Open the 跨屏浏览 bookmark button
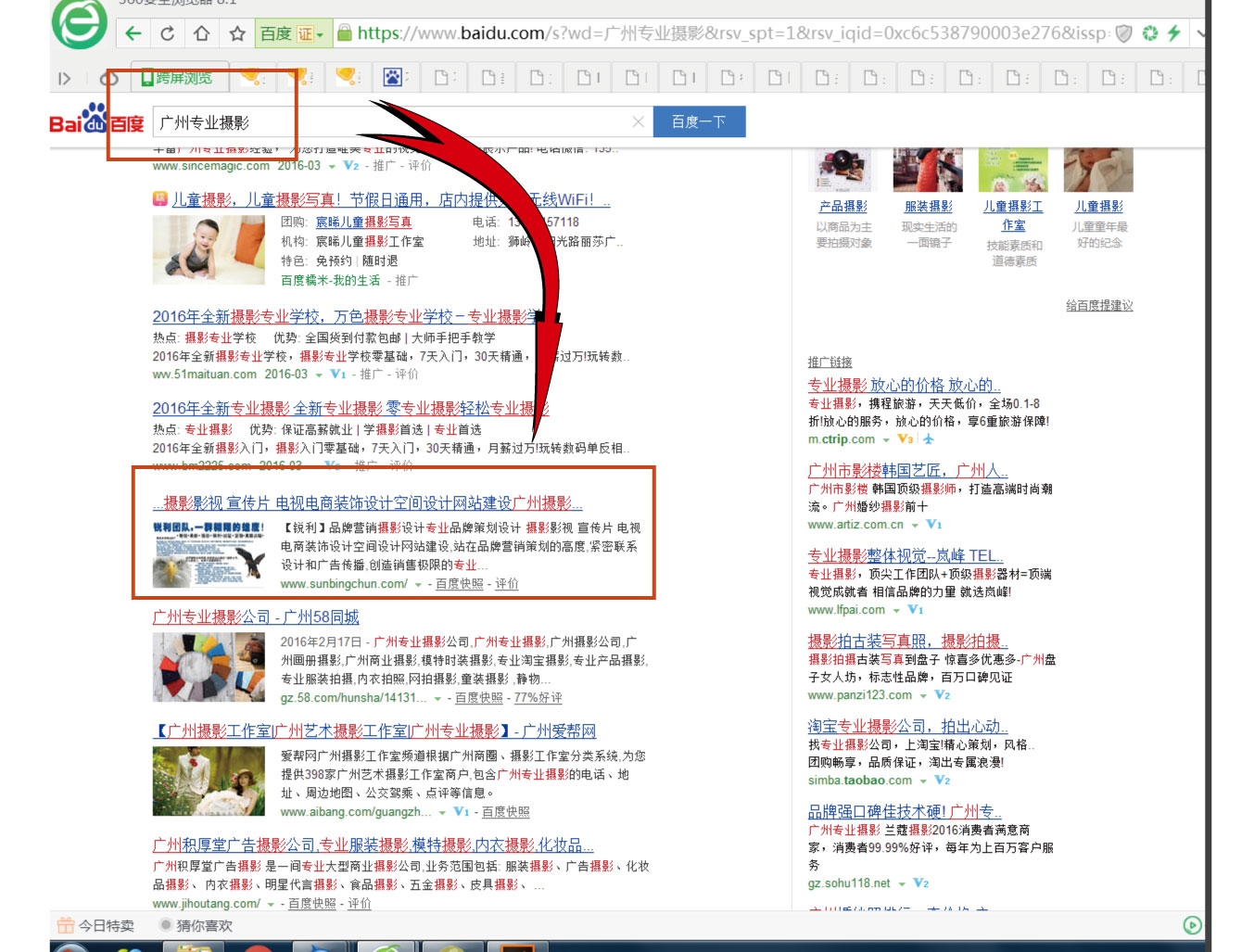 (176, 79)
